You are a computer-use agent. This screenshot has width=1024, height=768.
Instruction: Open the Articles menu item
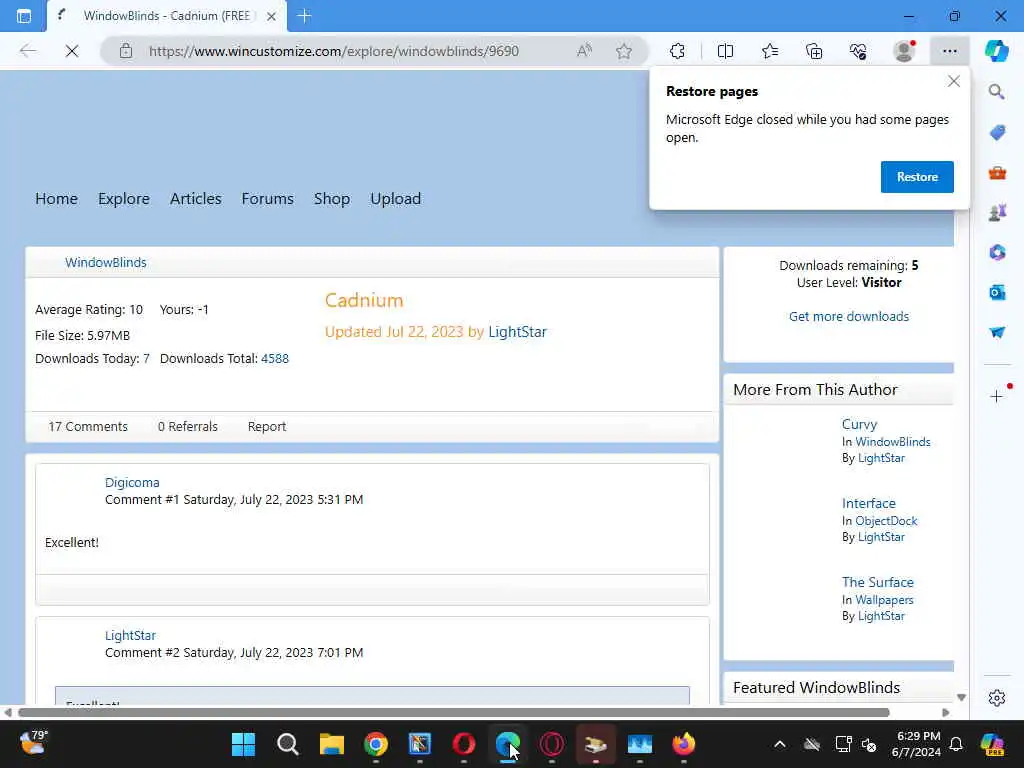point(195,199)
